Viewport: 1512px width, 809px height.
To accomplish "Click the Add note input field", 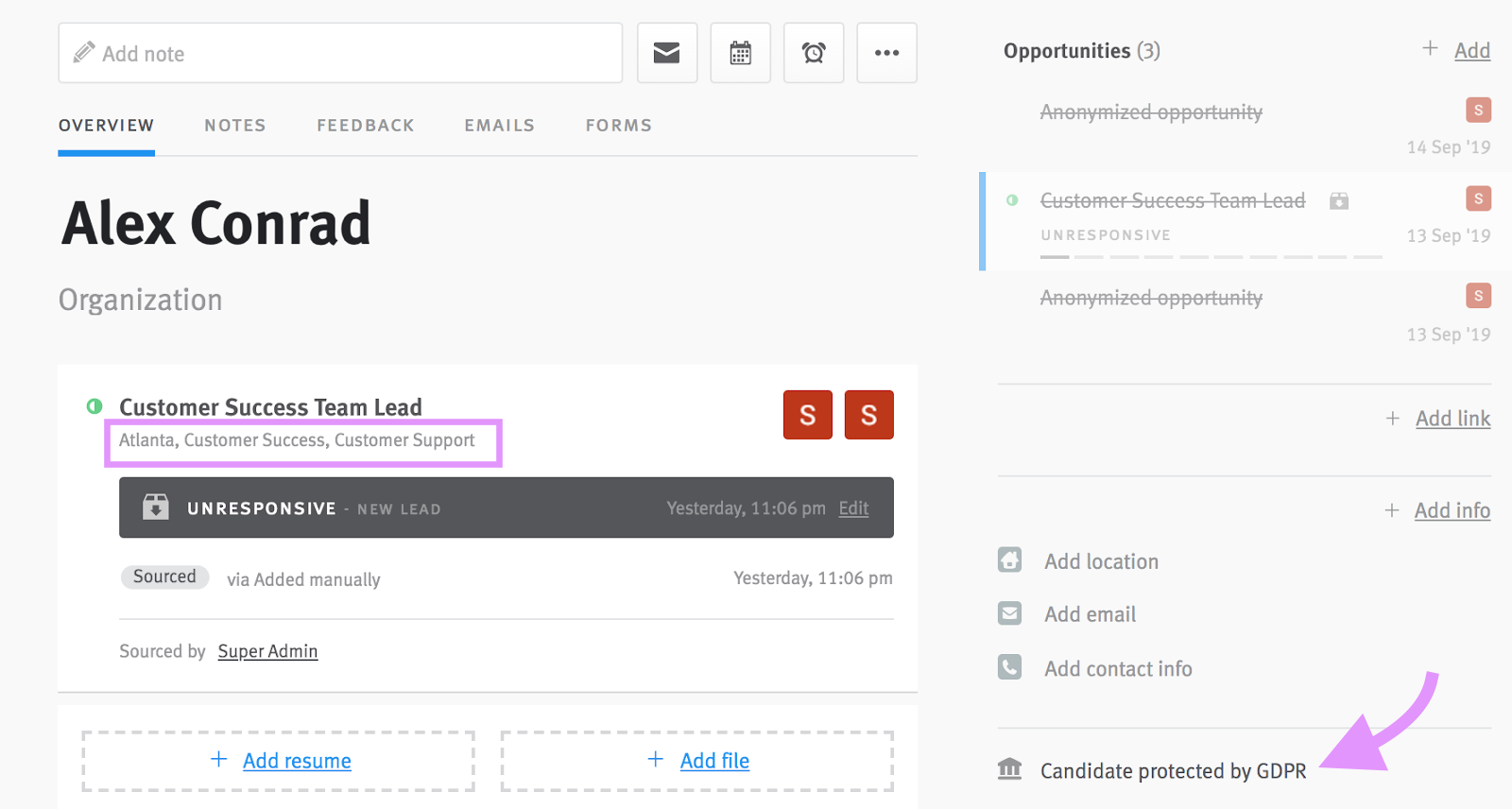I will click(340, 53).
